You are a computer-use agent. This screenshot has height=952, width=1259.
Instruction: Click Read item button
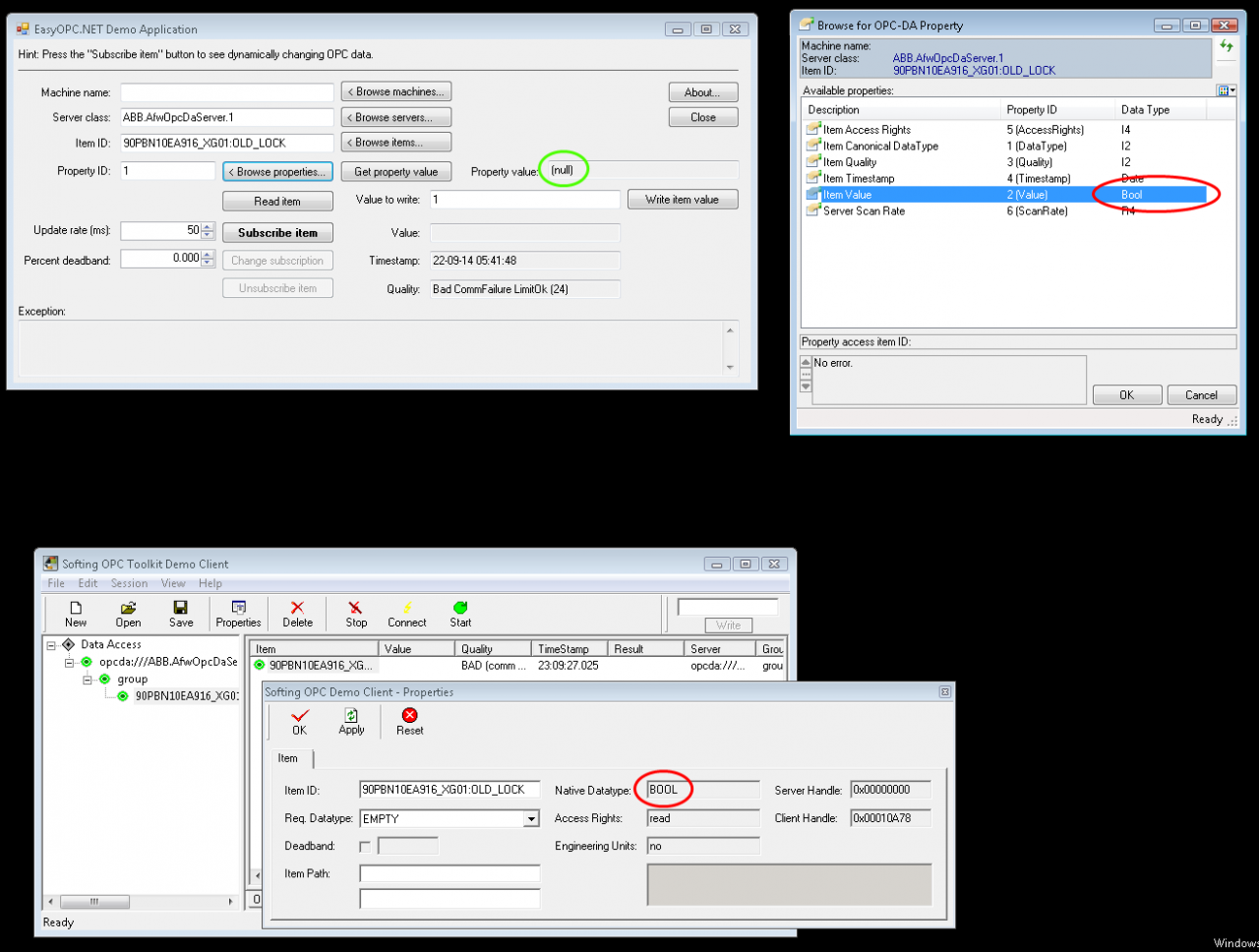[x=278, y=202]
